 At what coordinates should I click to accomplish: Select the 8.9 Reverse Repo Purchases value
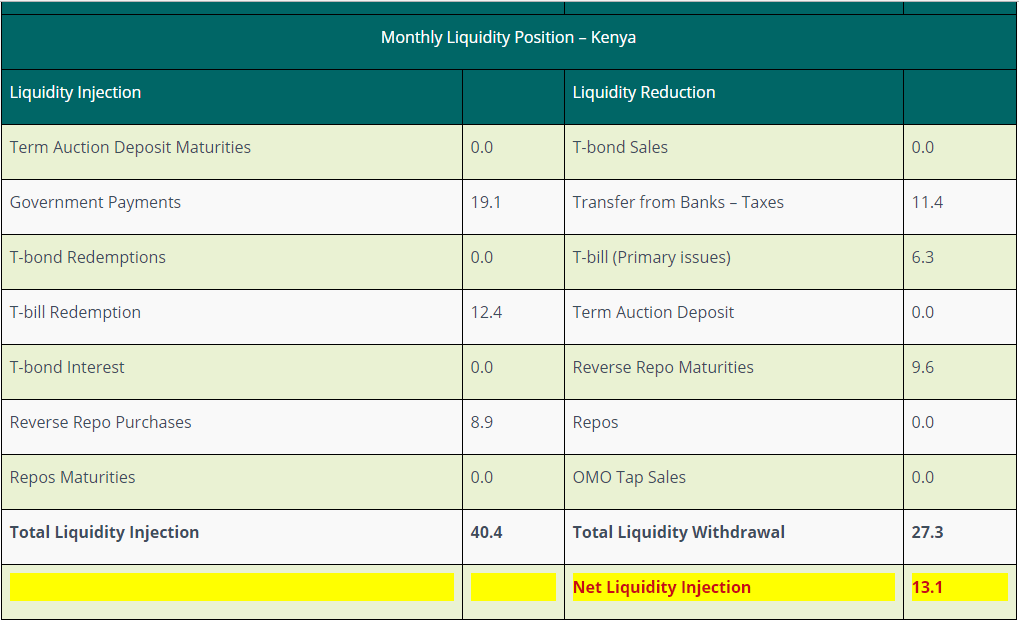[x=482, y=423]
